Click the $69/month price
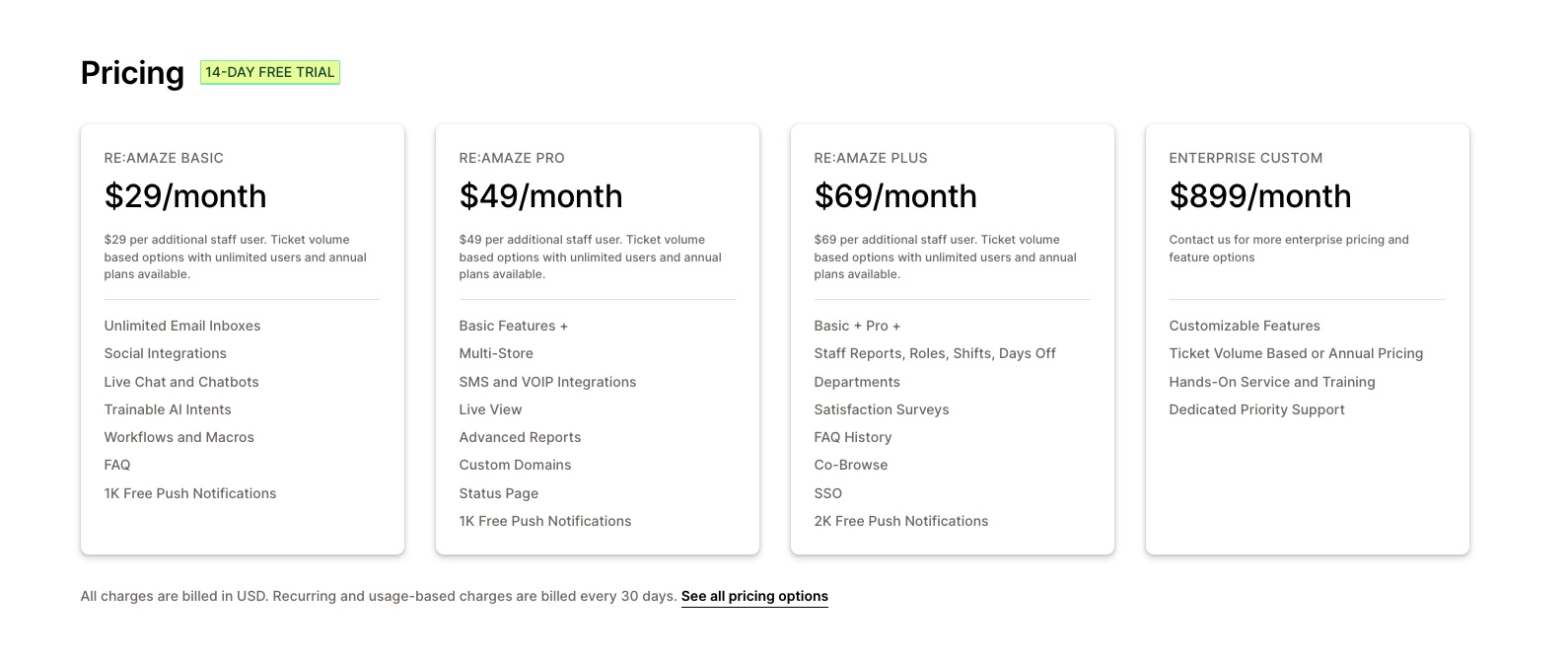Image resolution: width=1568 pixels, height=663 pixels. coord(895,196)
